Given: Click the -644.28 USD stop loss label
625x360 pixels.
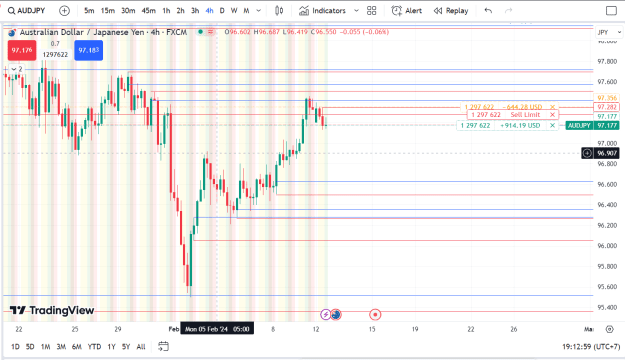Looking at the screenshot, I should click(x=522, y=107).
